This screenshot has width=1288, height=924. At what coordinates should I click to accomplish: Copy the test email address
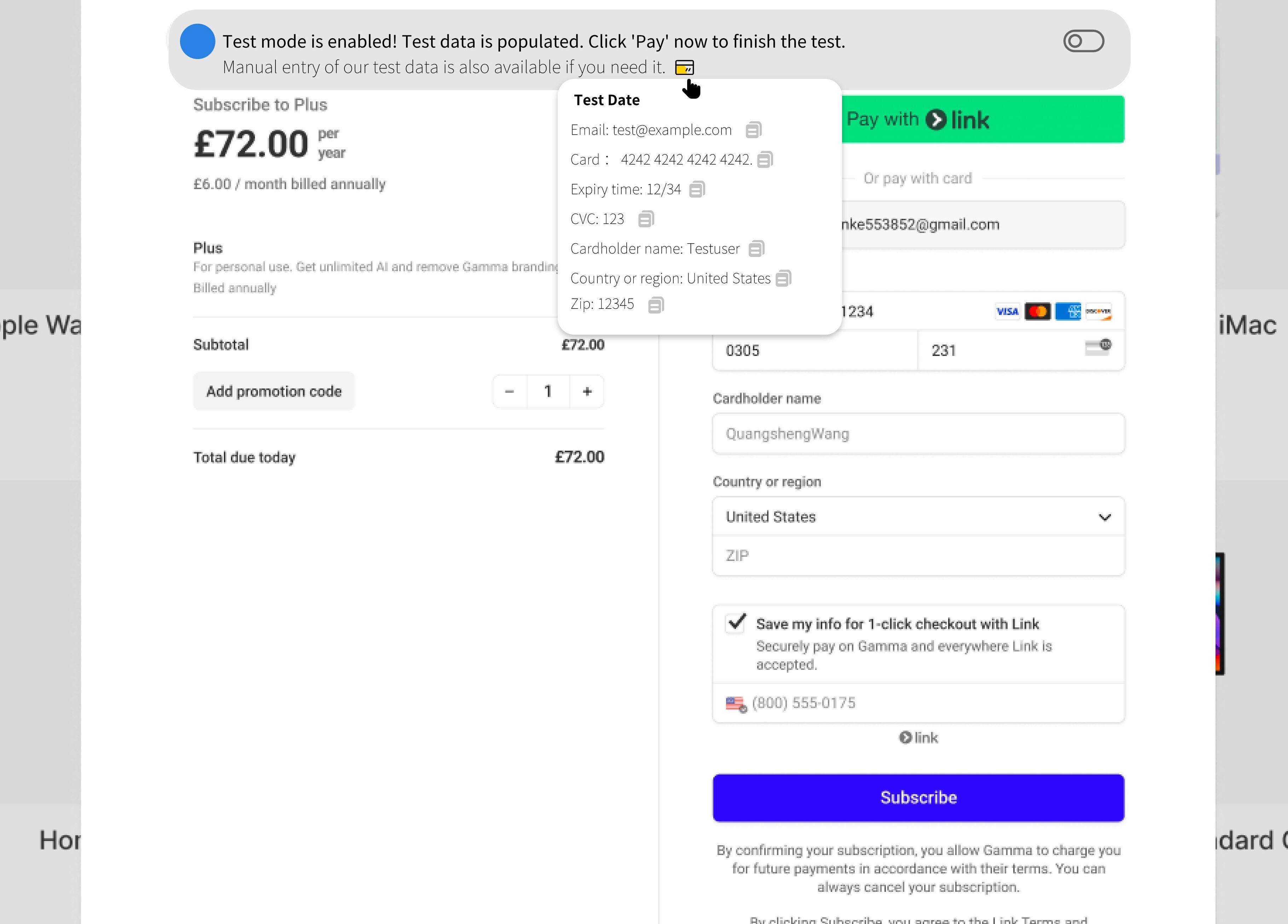pyautogui.click(x=753, y=130)
